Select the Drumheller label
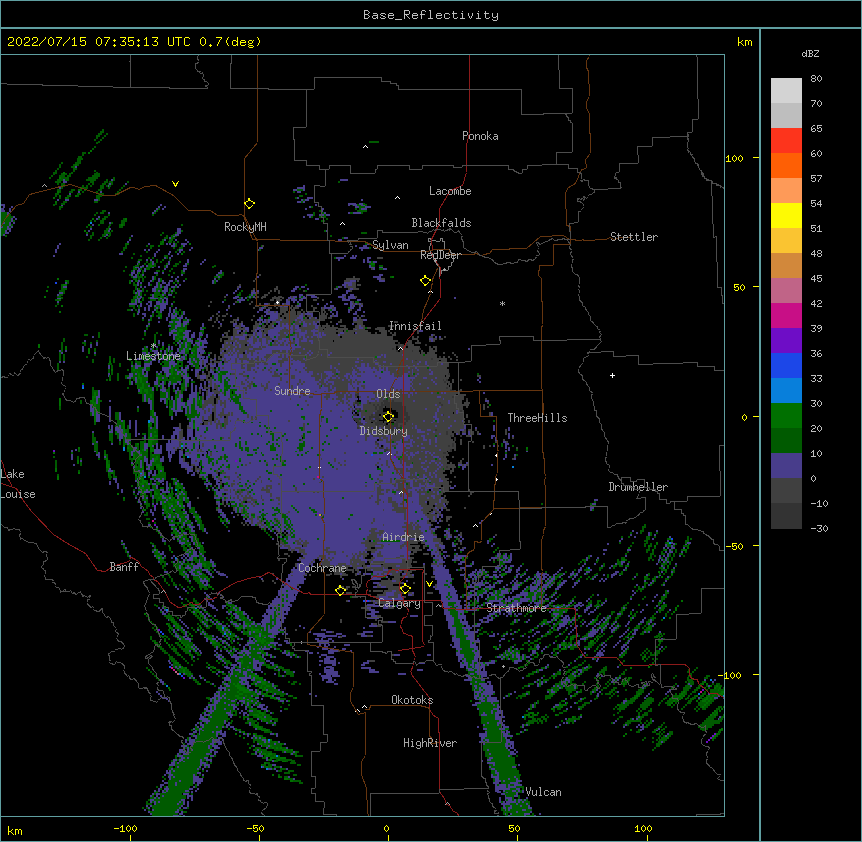The width and height of the screenshot is (862, 842). (x=638, y=487)
